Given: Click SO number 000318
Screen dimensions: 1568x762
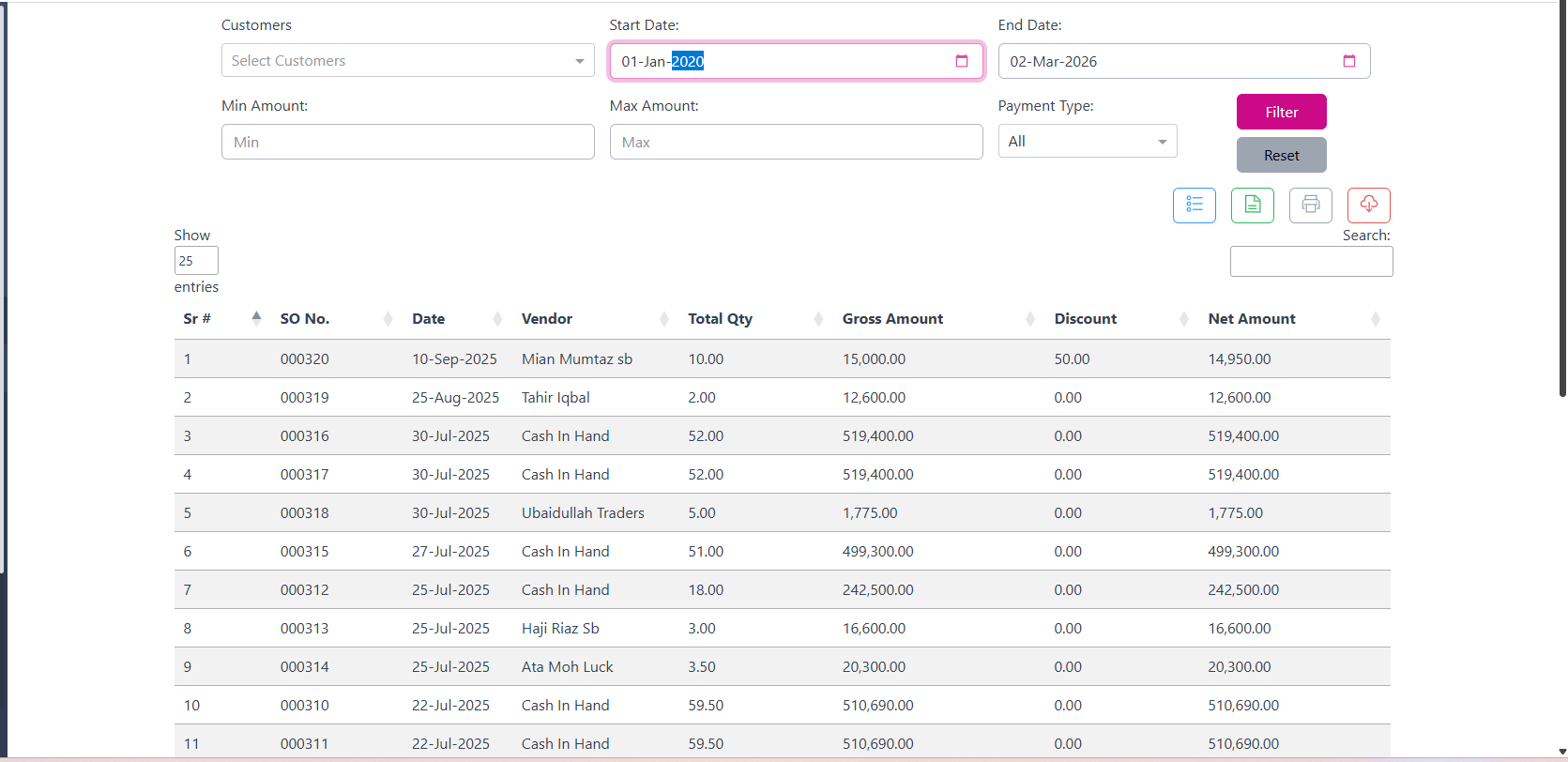Looking at the screenshot, I should pos(304,513).
